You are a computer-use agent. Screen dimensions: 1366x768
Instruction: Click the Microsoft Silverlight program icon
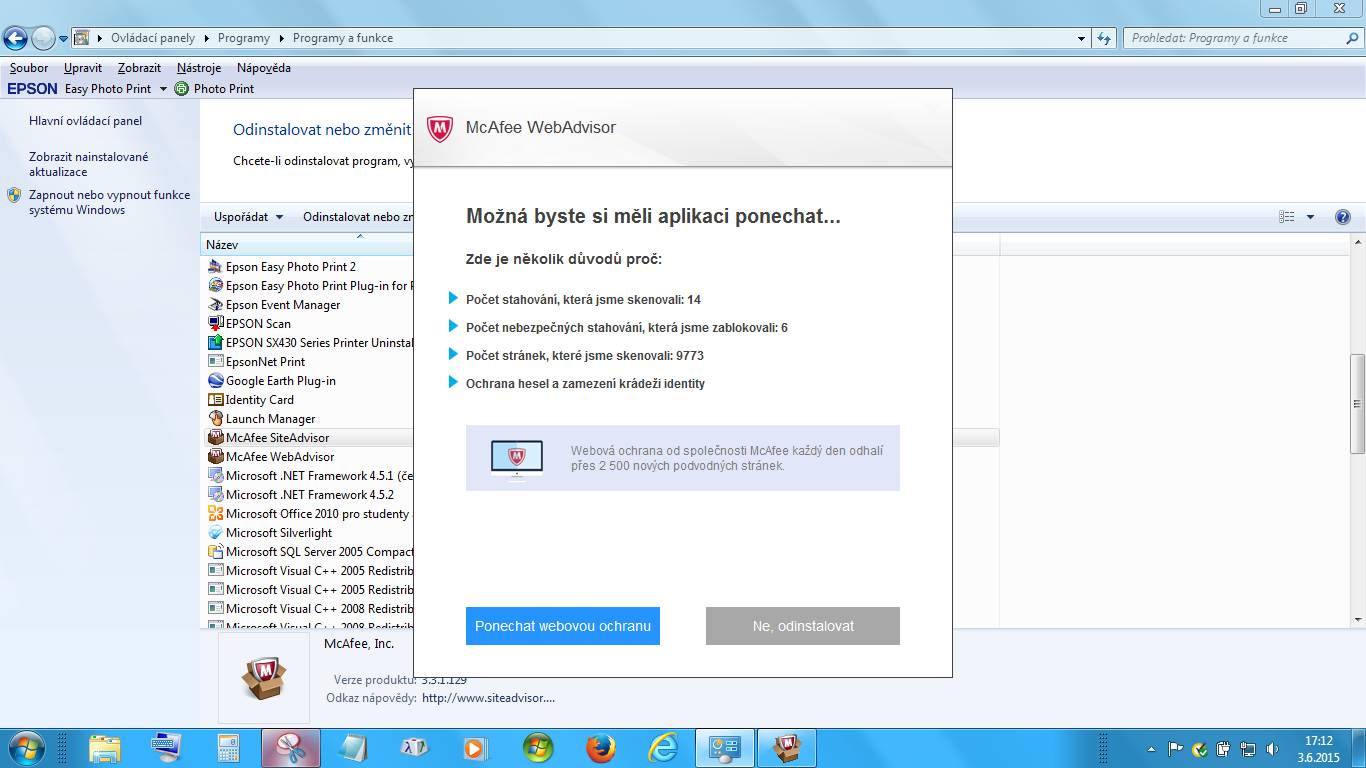[215, 533]
